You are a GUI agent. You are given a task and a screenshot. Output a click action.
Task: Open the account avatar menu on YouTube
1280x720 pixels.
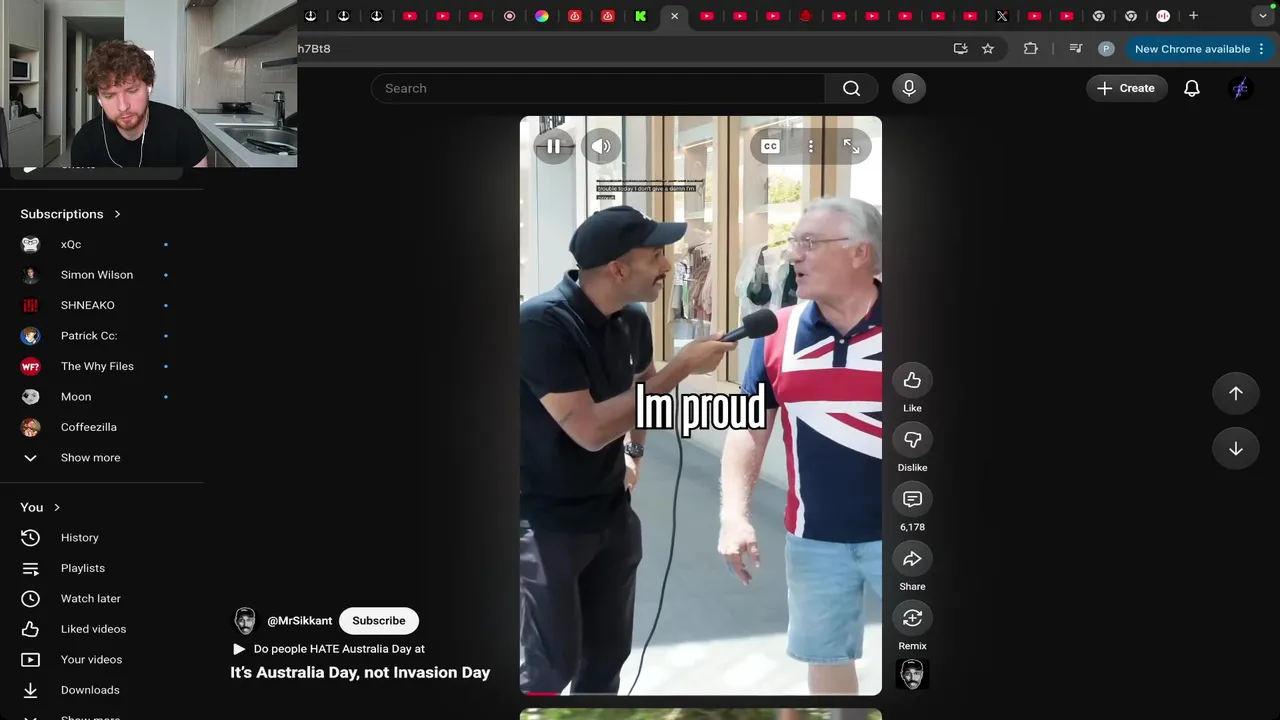[x=1240, y=88]
